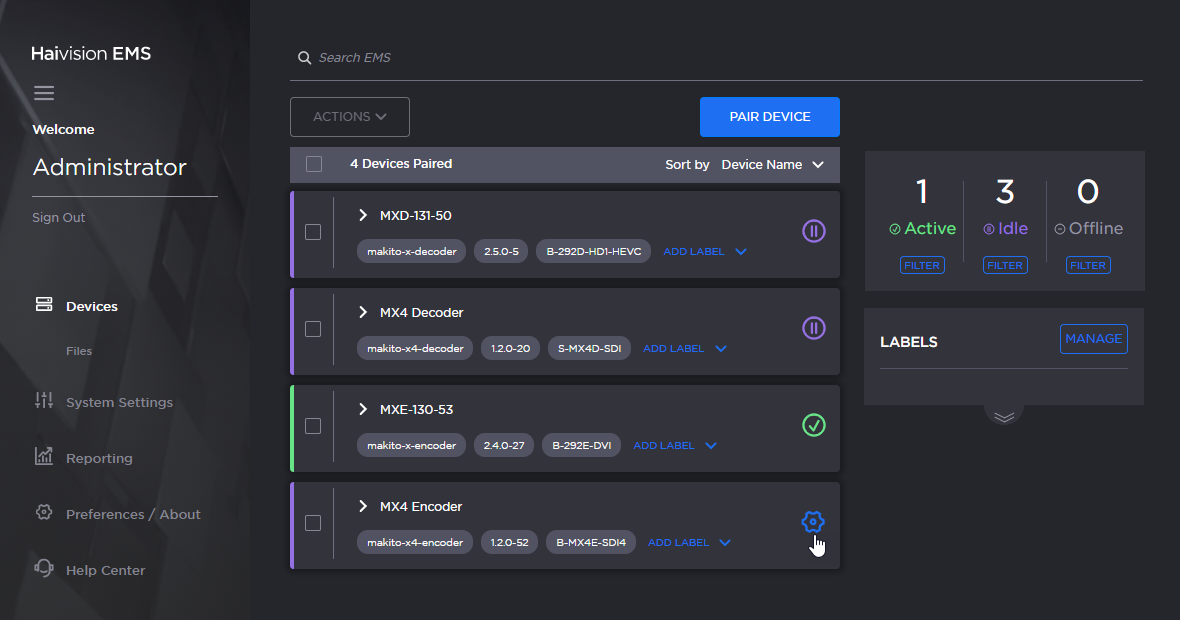Open the ACTIONS dropdown
Viewport: 1180px width, 620px height.
pos(349,116)
